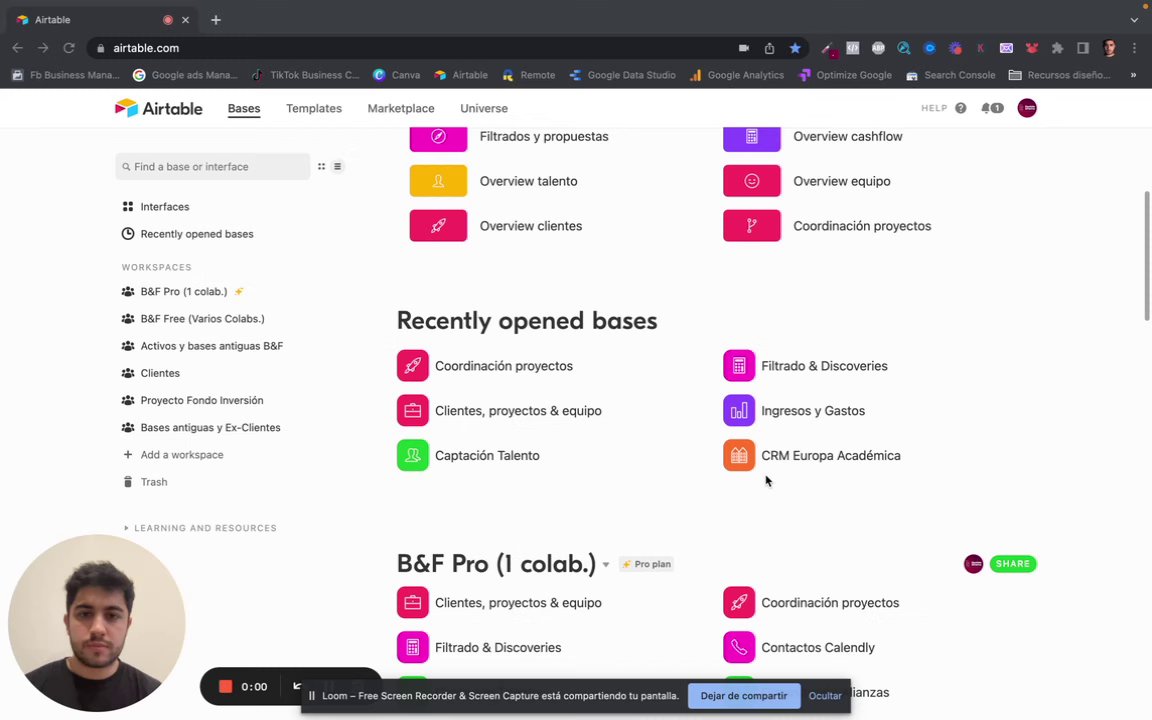This screenshot has width=1152, height=720.
Task: Click the green SHARE button
Action: pos(1013,564)
